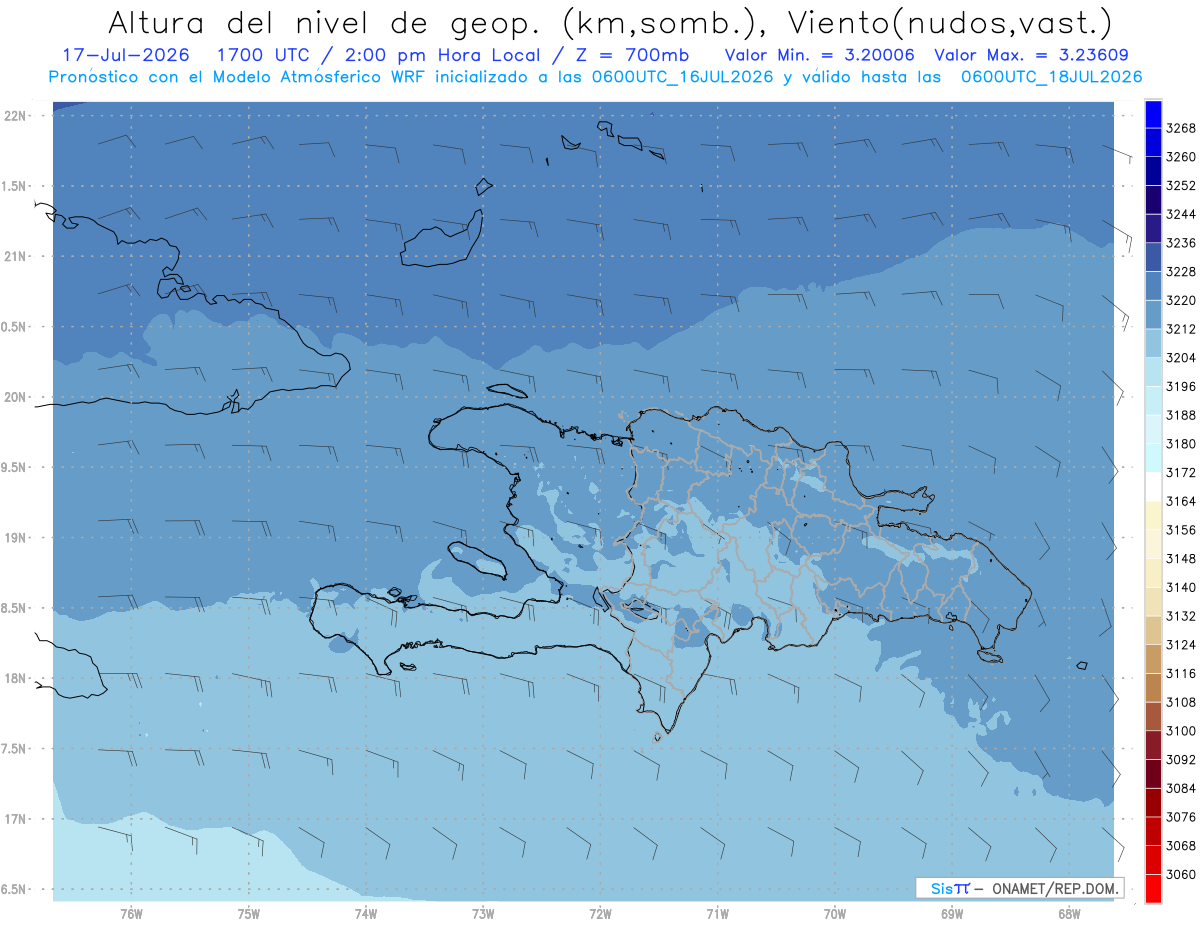Click the '3252' colorbar label

pos(1181,185)
